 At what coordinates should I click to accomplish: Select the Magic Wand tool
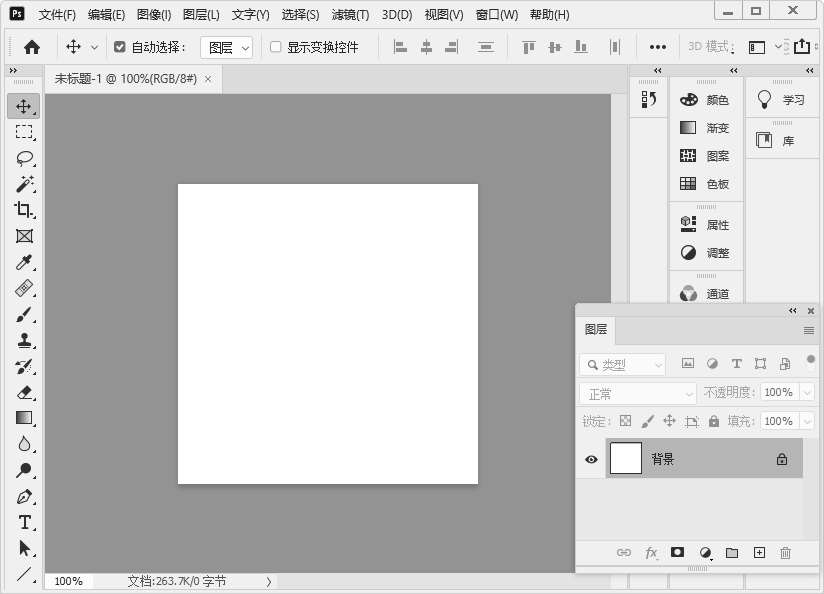point(24,184)
